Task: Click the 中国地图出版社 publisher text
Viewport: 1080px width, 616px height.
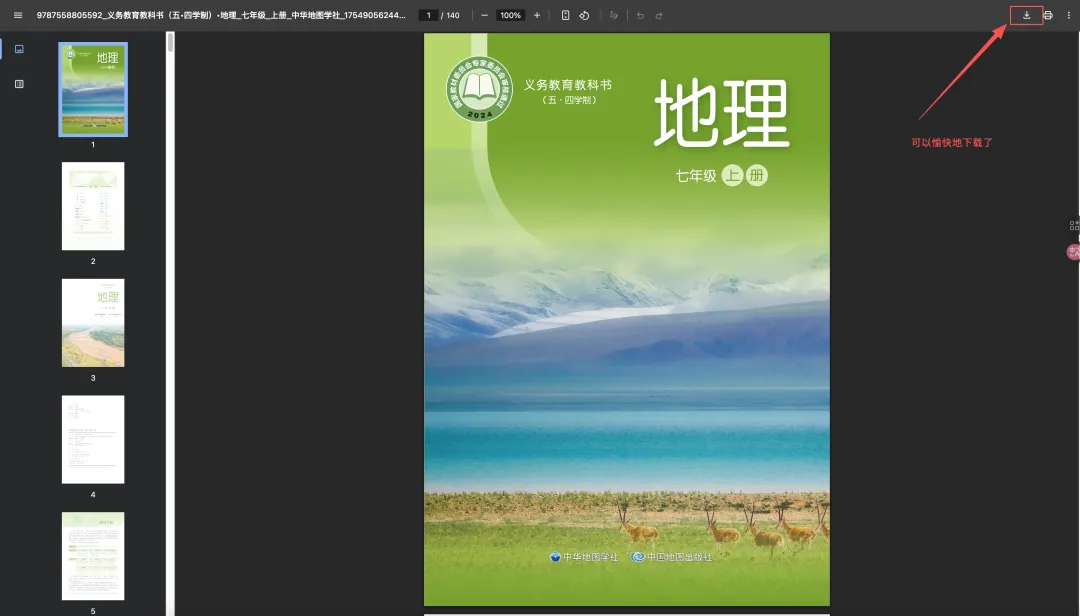Action: 679,557
